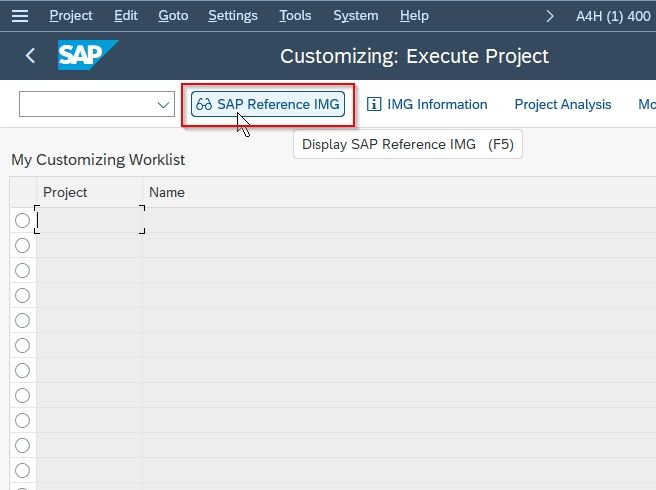Image resolution: width=656 pixels, height=490 pixels.
Task: Select the fourth worklist row radio button
Action: coord(22,296)
